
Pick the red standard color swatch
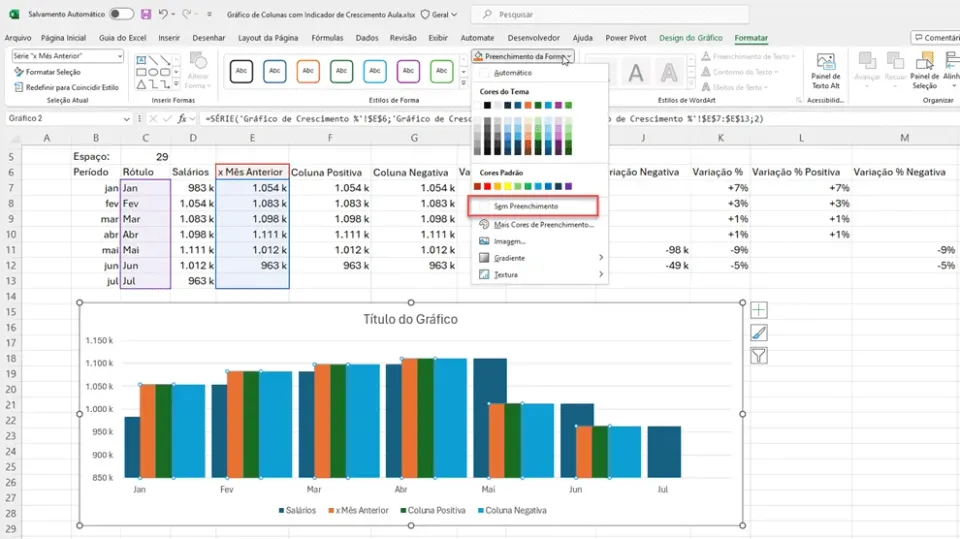[487, 186]
